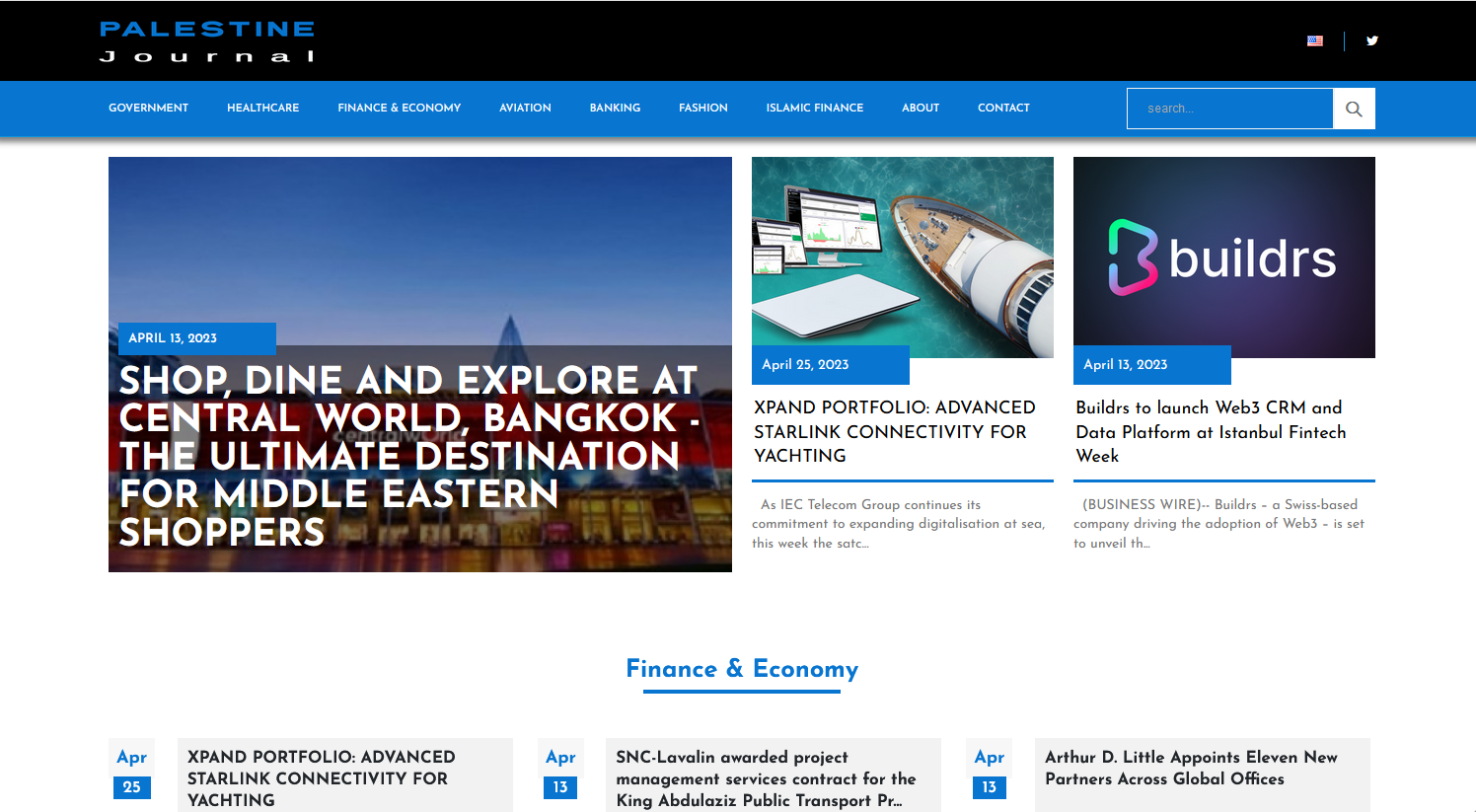Image resolution: width=1476 pixels, height=812 pixels.
Task: Open the Twitter bird icon link
Action: click(x=1371, y=41)
